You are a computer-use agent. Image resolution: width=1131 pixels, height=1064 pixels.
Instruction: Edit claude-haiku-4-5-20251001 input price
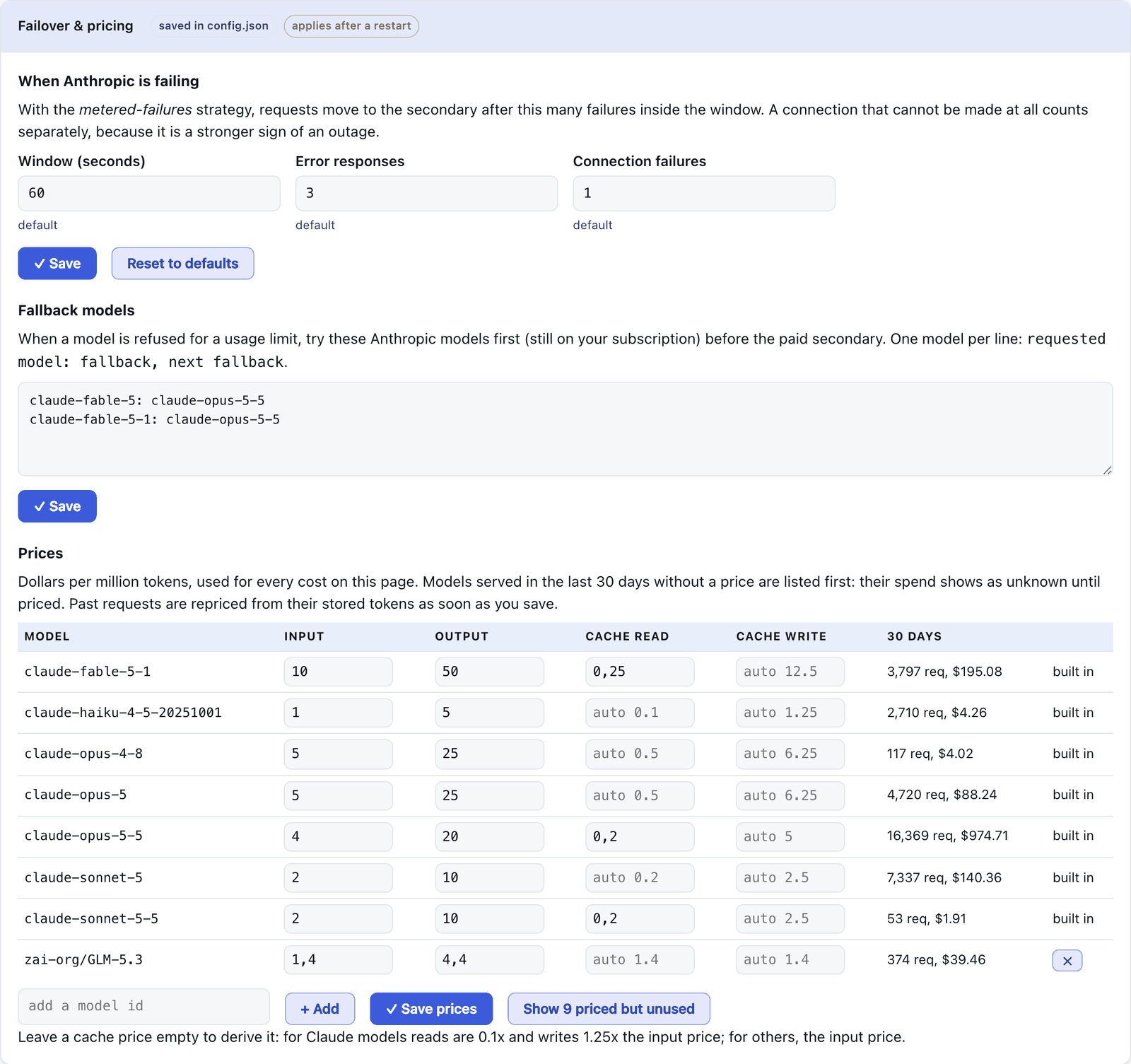[339, 713]
